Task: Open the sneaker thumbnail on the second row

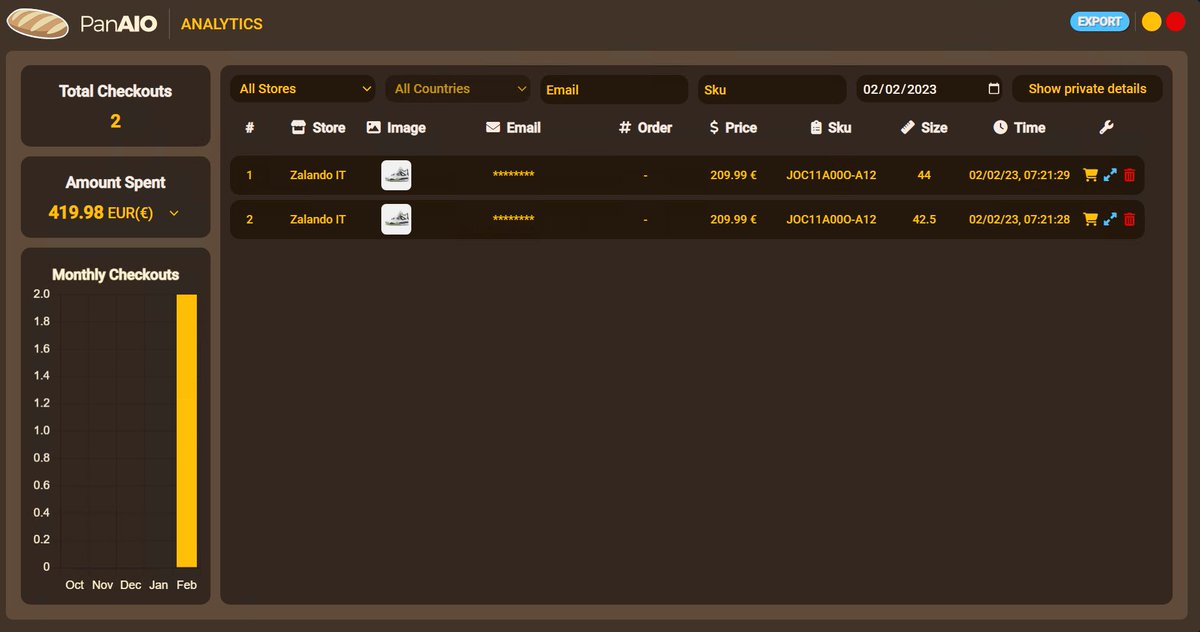Action: 396,219
